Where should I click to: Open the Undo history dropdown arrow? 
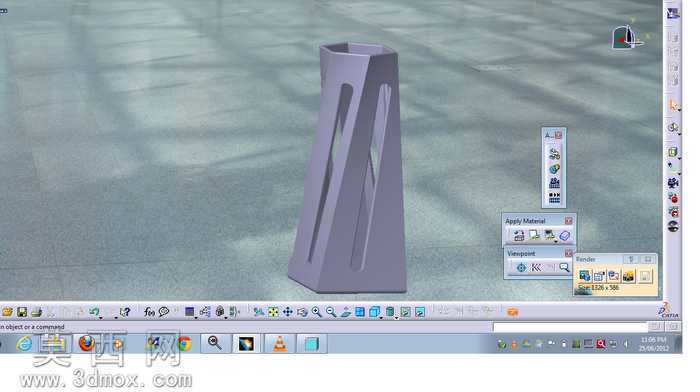pos(101,317)
